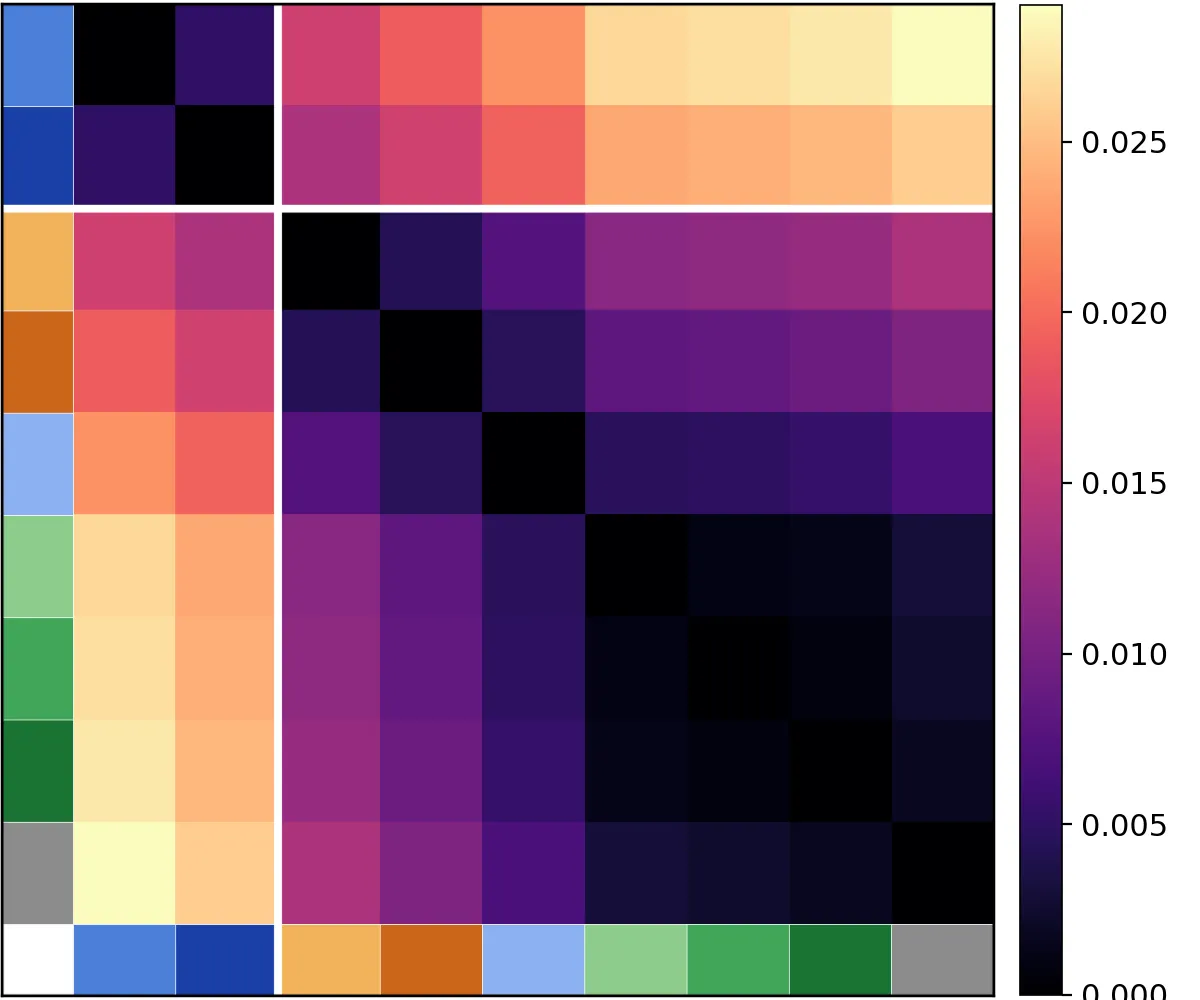Image resolution: width=1200 pixels, height=1000 pixels.
Task: Click heatmap cell at gray row, gray column
Action: 942,873
